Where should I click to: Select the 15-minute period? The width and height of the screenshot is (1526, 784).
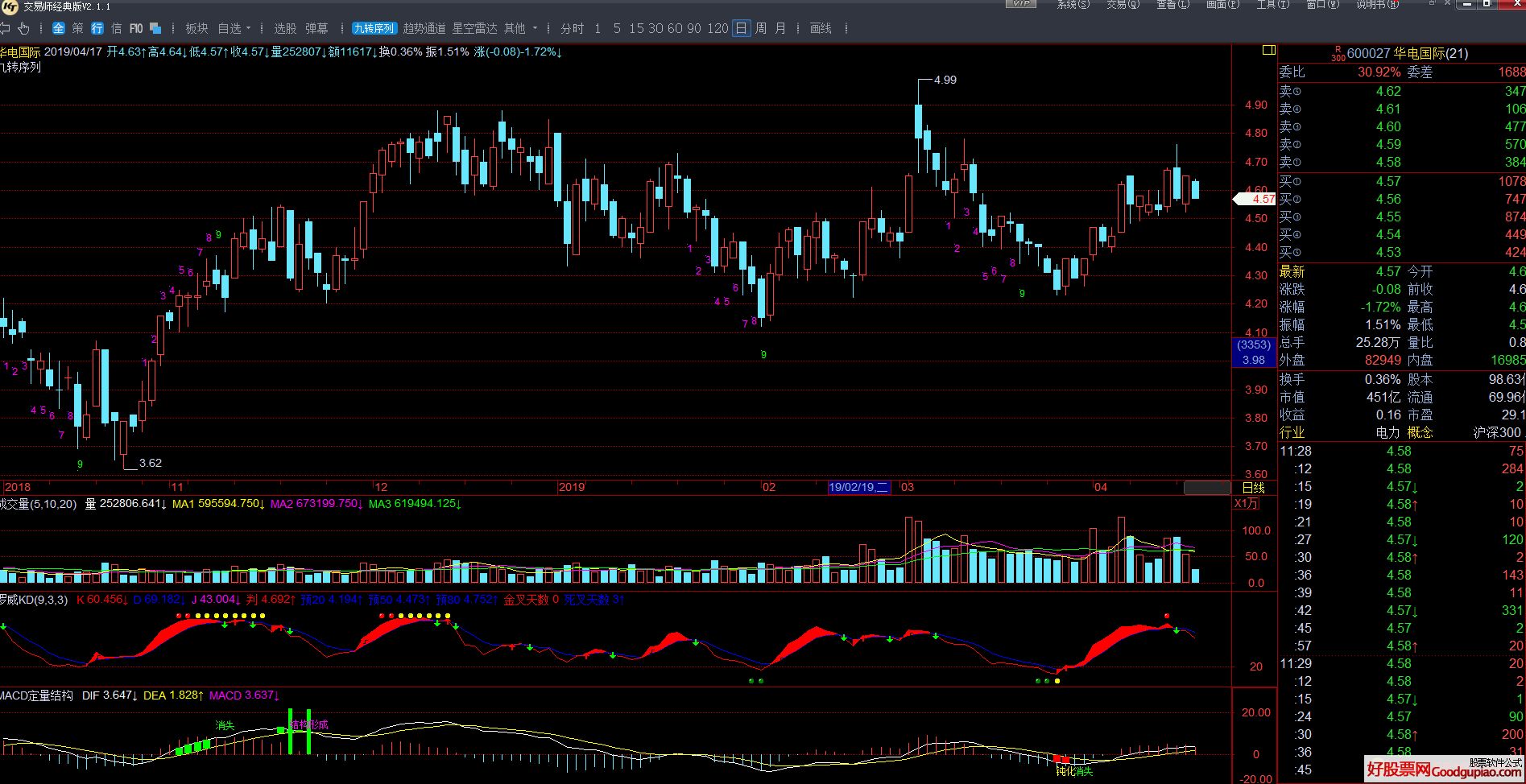tap(636, 28)
